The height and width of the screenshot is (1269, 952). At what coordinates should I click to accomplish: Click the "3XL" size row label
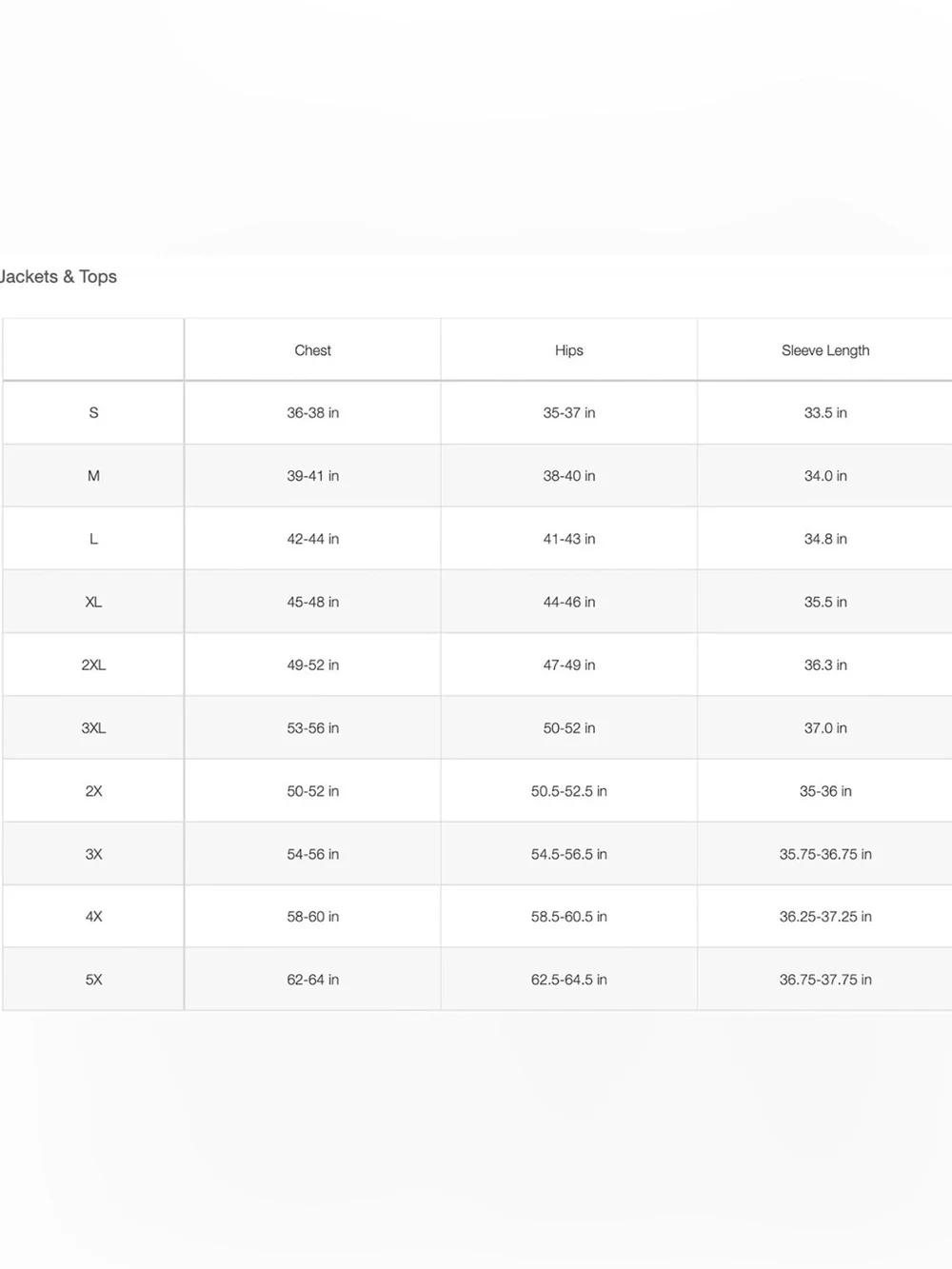pyautogui.click(x=93, y=728)
